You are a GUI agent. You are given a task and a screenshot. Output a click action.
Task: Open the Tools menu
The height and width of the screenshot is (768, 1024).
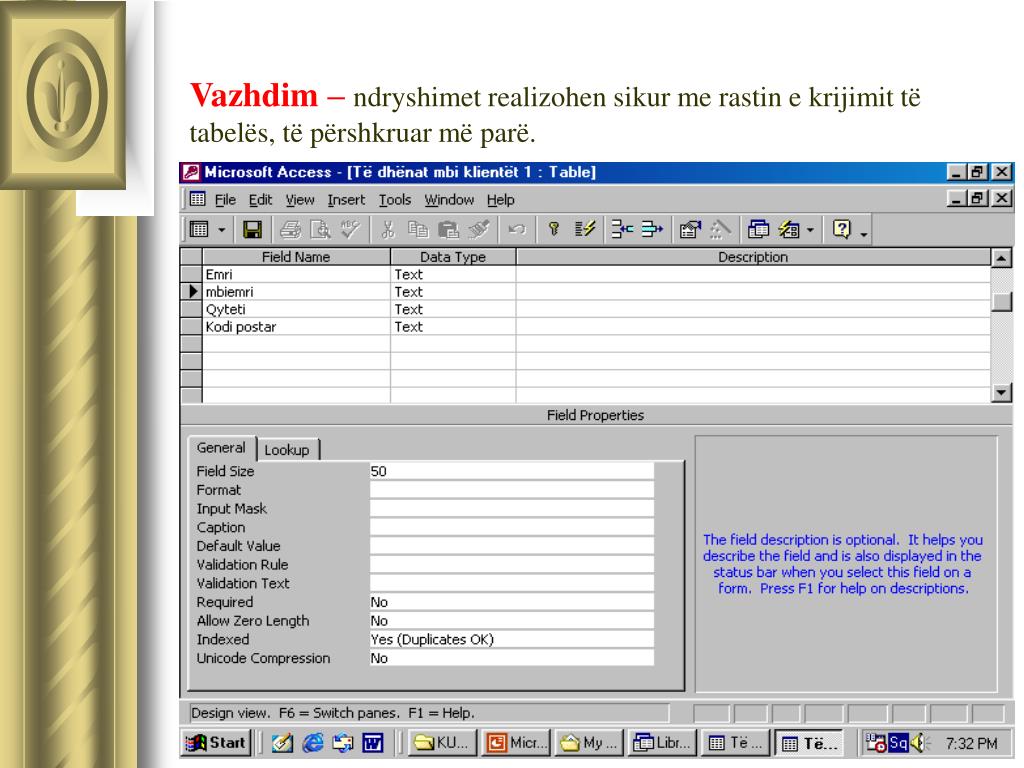click(x=395, y=200)
